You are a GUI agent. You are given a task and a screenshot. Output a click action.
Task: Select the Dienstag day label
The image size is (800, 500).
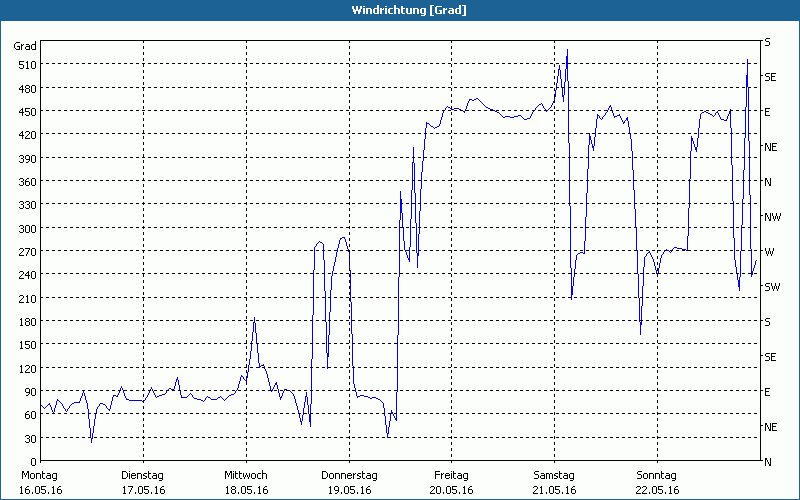click(143, 475)
